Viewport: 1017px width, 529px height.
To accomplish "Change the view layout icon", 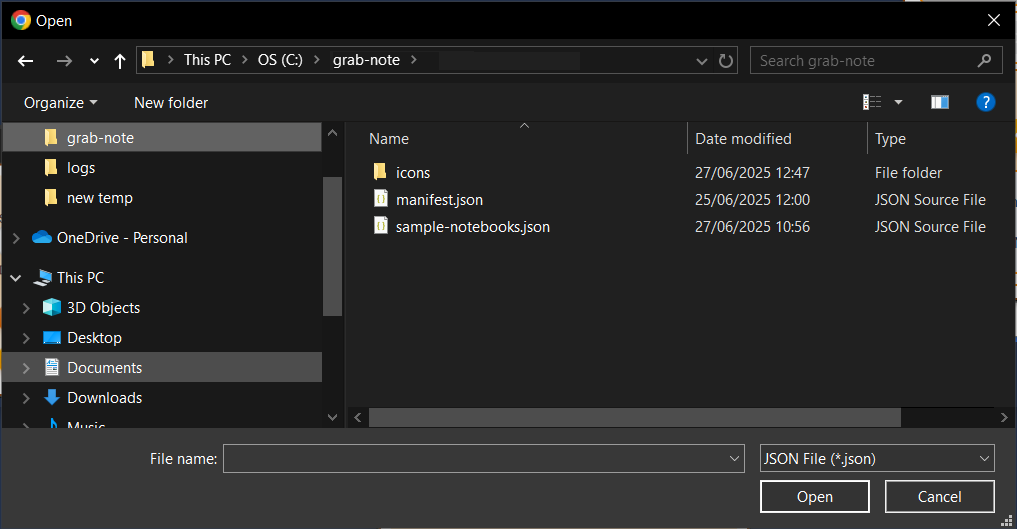I will pos(872,102).
